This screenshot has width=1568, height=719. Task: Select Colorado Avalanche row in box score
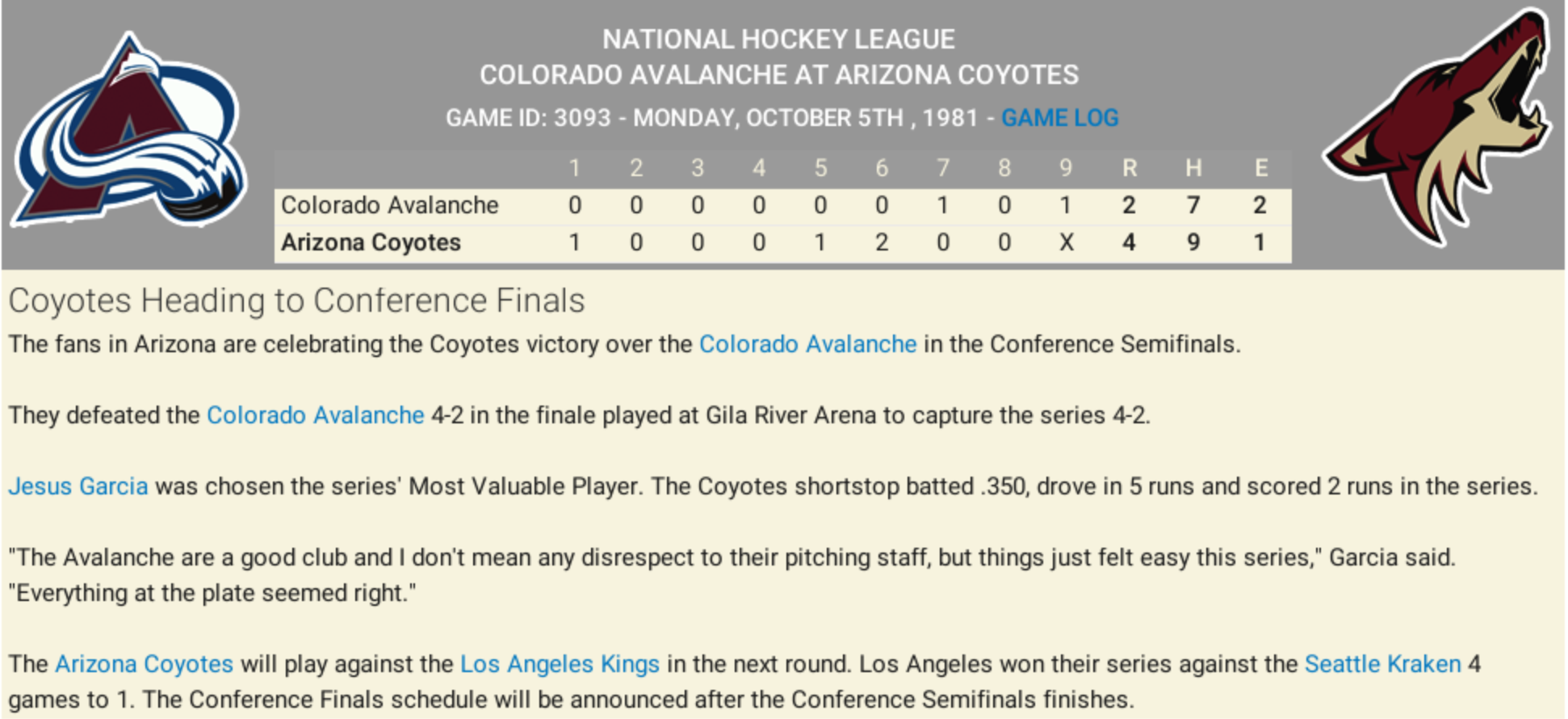click(x=389, y=205)
